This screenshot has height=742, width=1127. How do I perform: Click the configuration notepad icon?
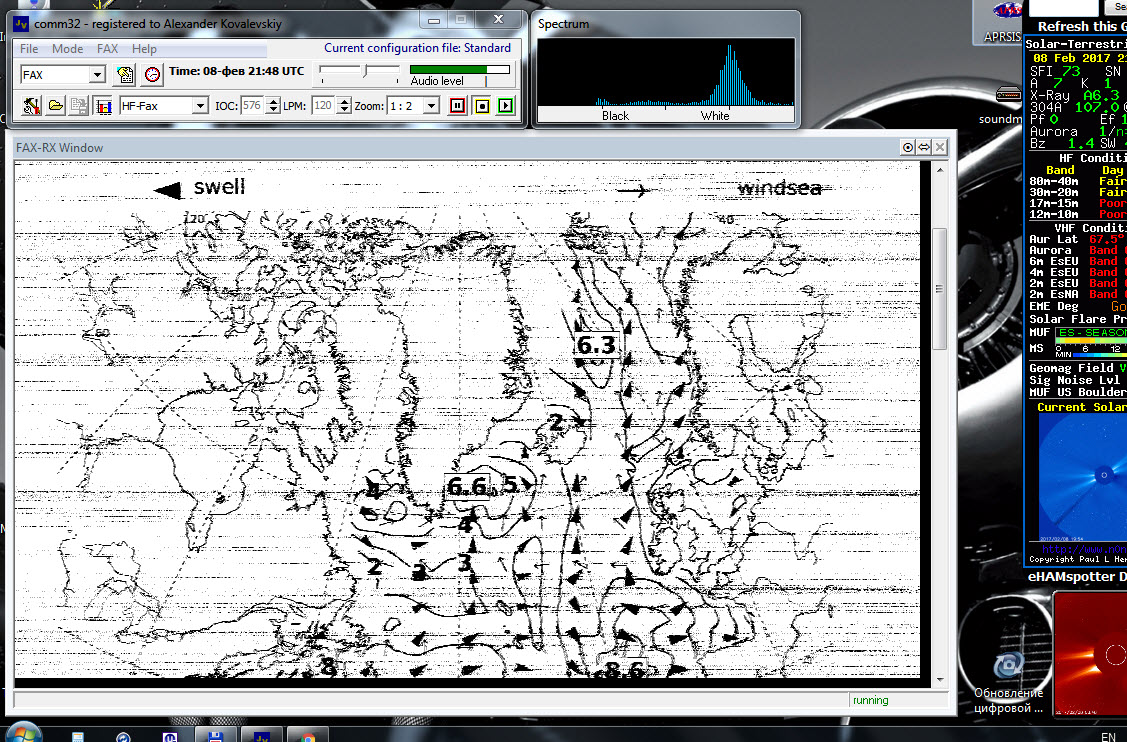tap(125, 74)
